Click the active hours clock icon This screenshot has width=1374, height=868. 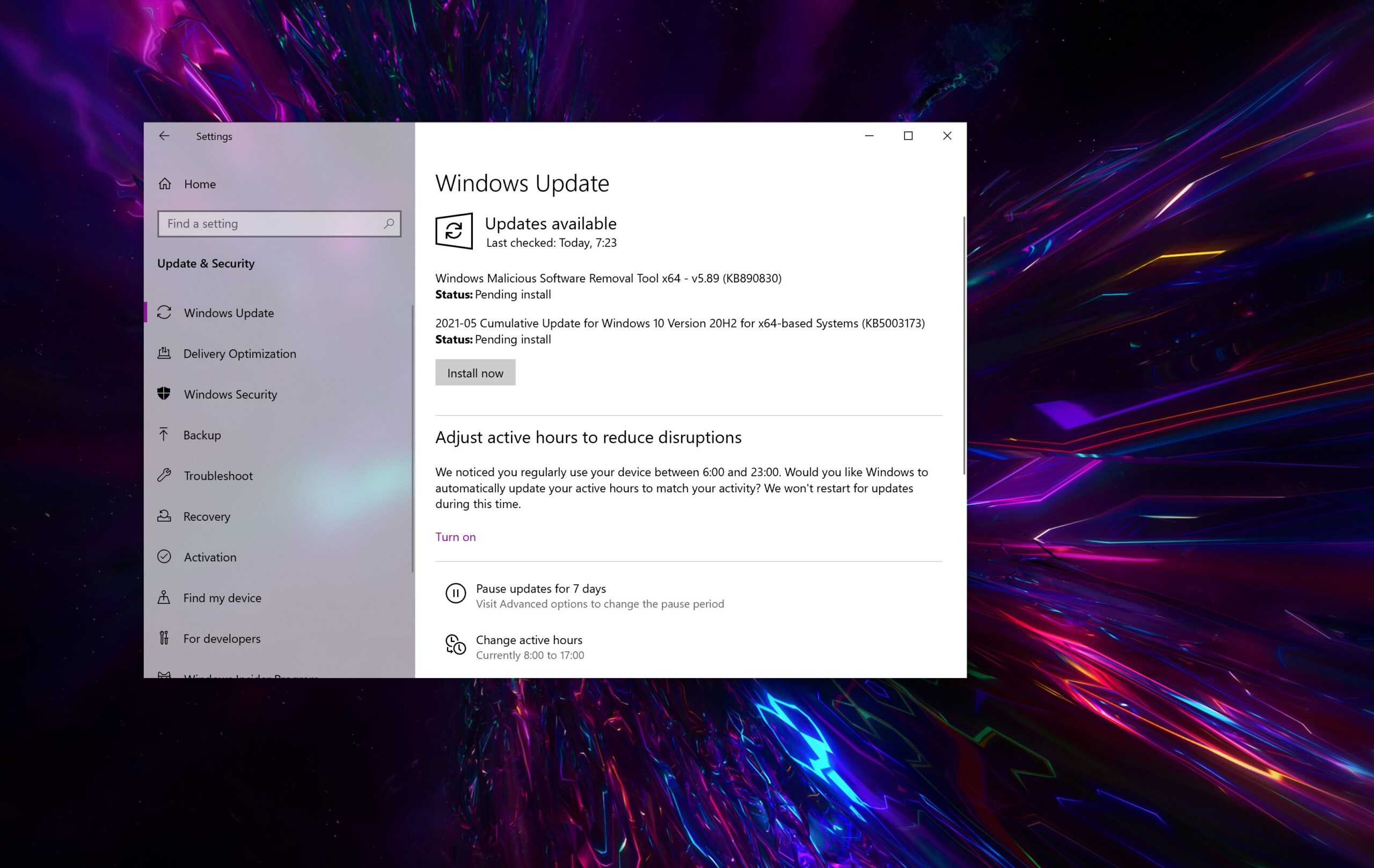click(x=455, y=645)
